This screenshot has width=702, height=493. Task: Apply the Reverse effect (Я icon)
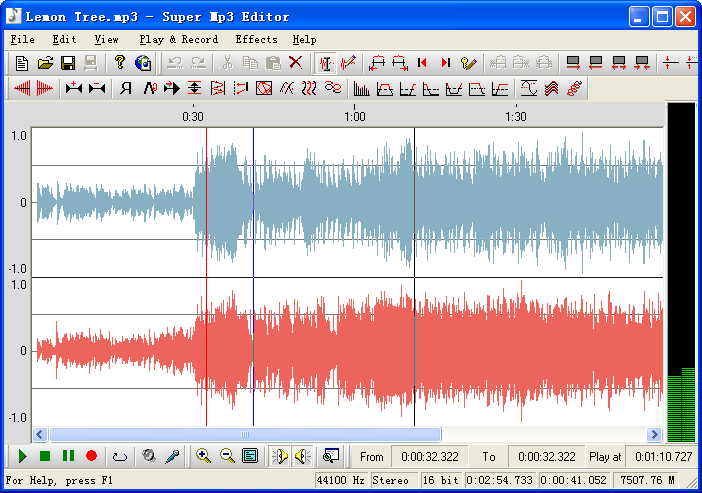point(126,88)
